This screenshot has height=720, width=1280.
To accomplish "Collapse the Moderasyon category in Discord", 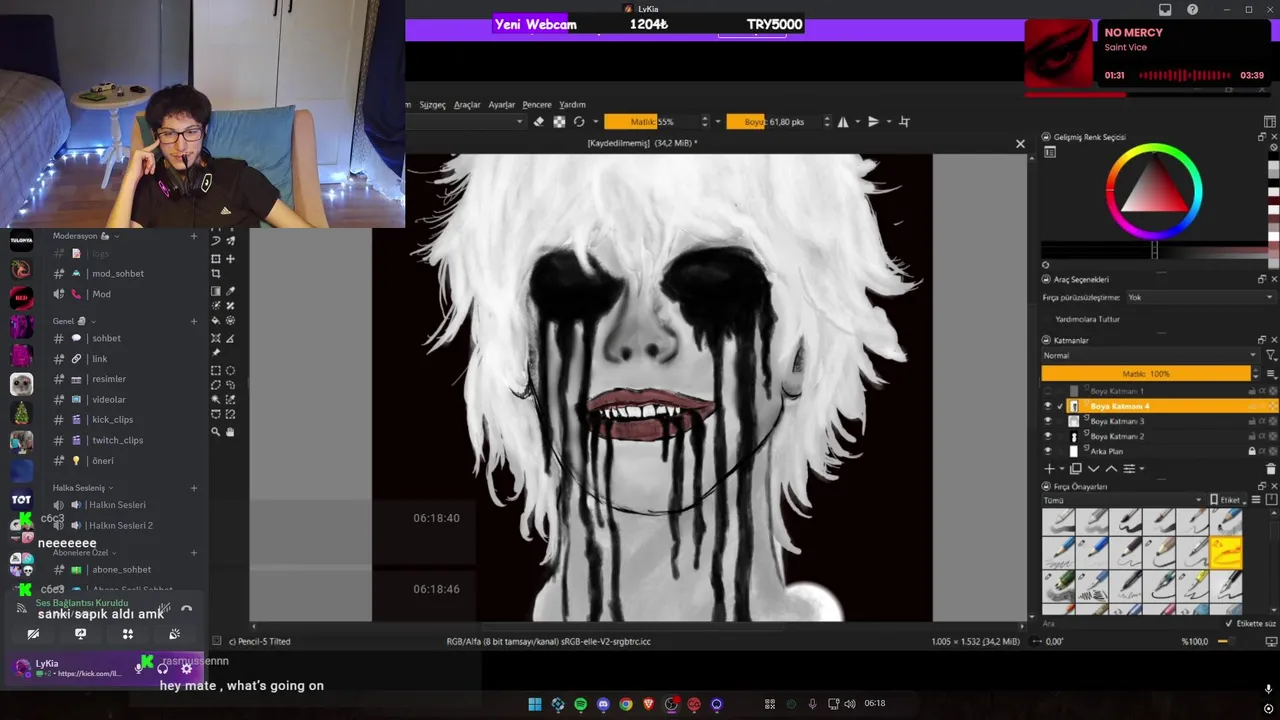I will [86, 236].
